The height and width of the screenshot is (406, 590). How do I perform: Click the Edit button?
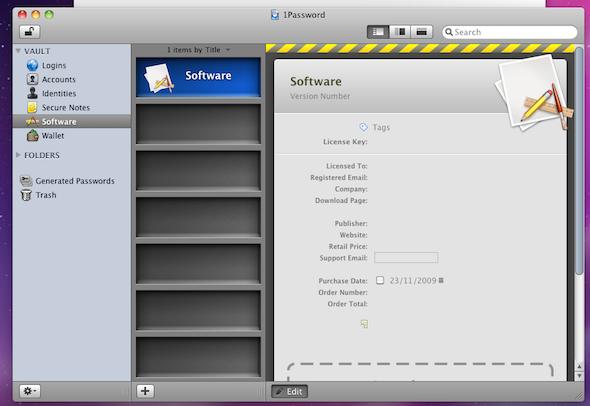(289, 391)
